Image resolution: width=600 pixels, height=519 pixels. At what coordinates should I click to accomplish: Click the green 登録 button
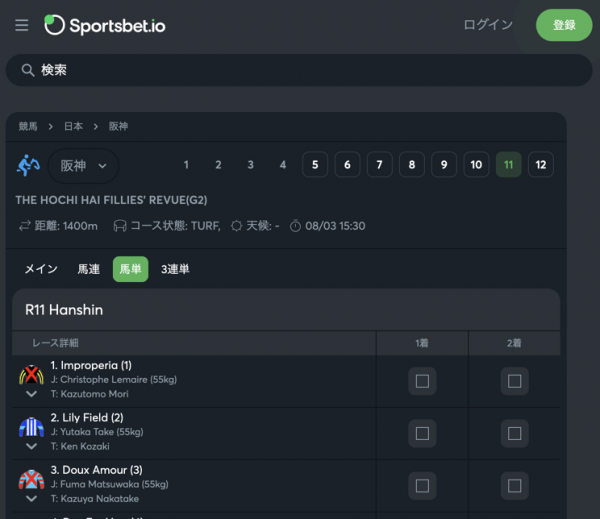[564, 25]
